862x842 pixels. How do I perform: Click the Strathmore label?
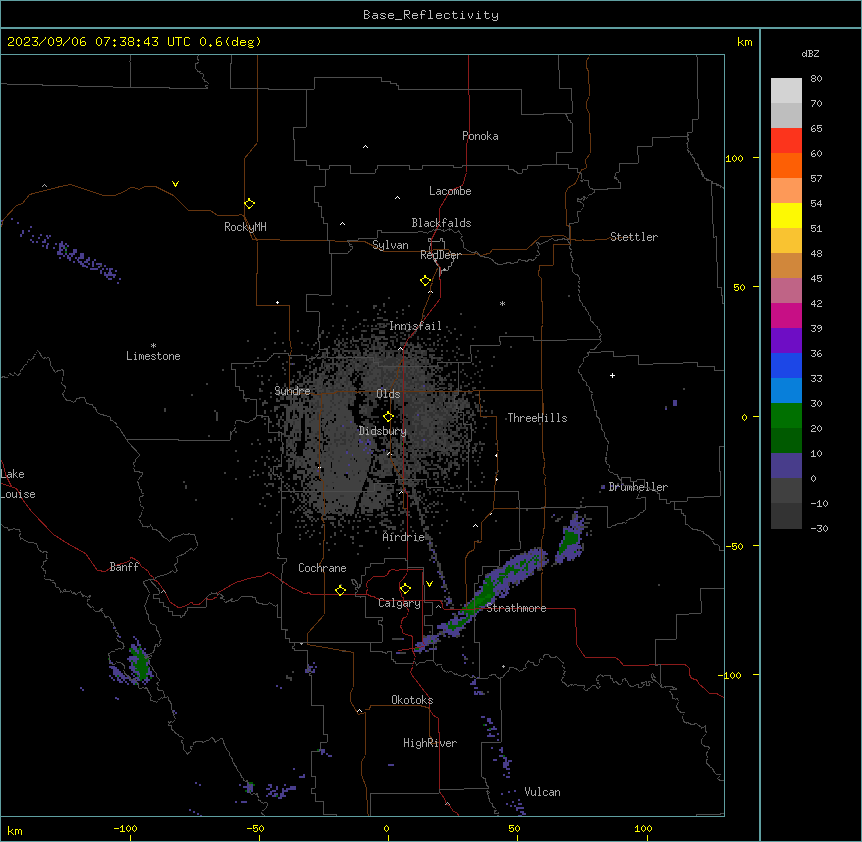click(x=516, y=608)
